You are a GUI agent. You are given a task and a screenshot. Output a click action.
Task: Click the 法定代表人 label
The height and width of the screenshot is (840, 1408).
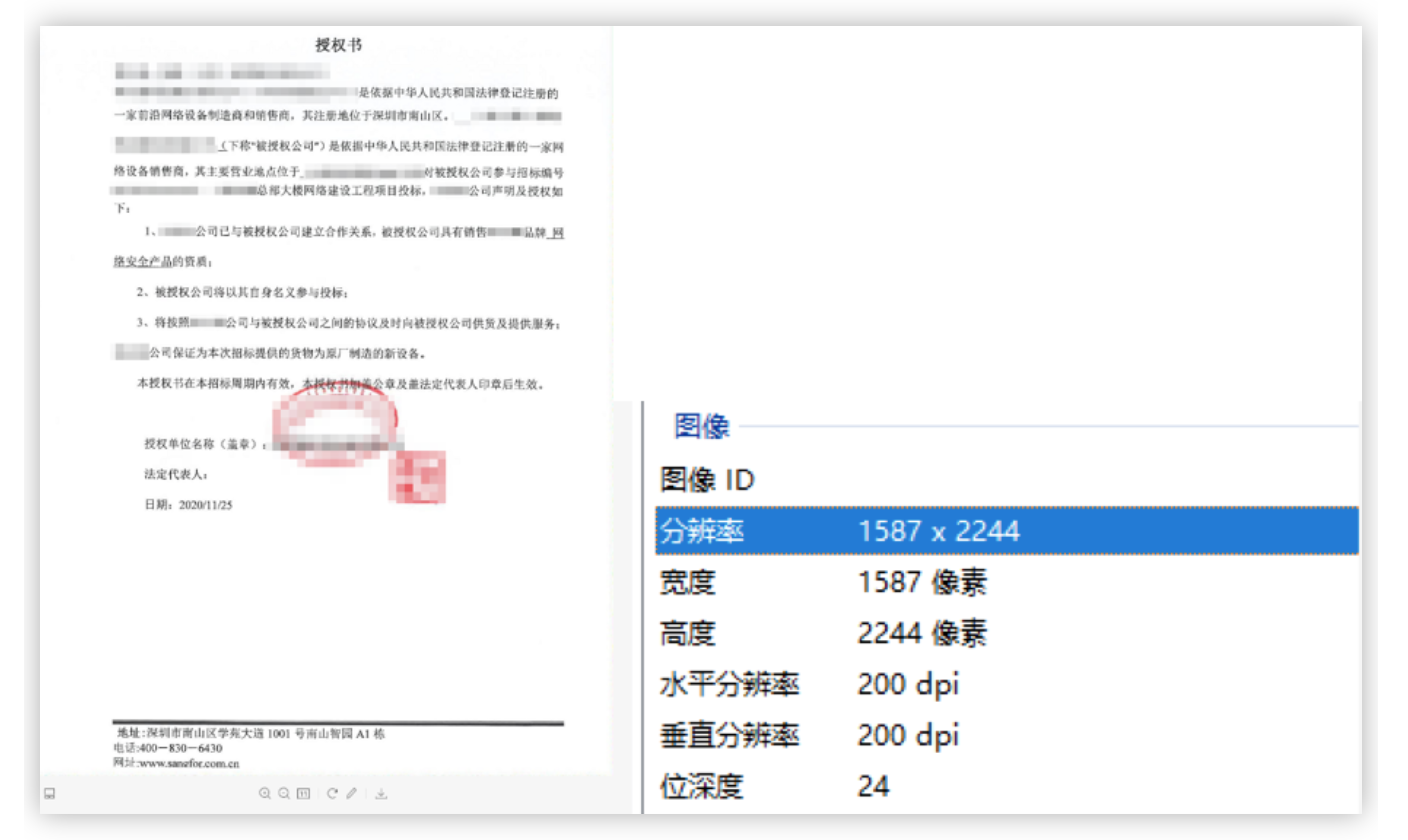(176, 475)
